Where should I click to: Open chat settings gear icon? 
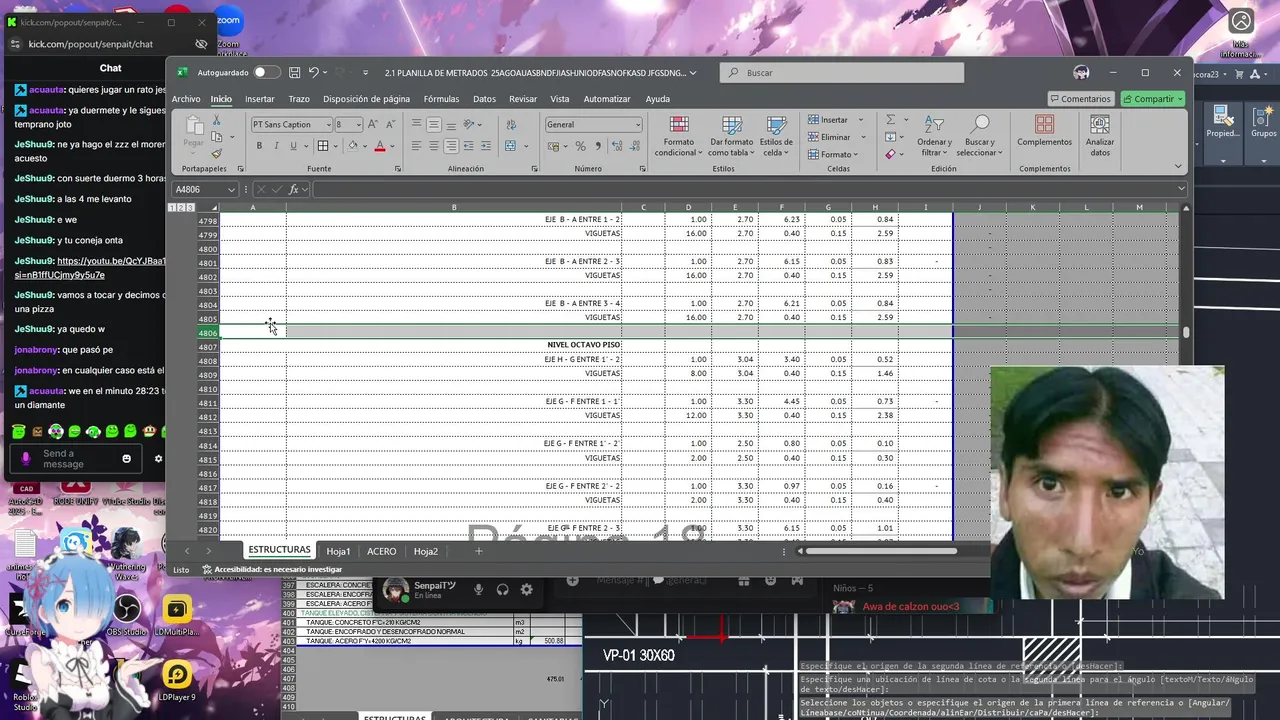(158, 459)
